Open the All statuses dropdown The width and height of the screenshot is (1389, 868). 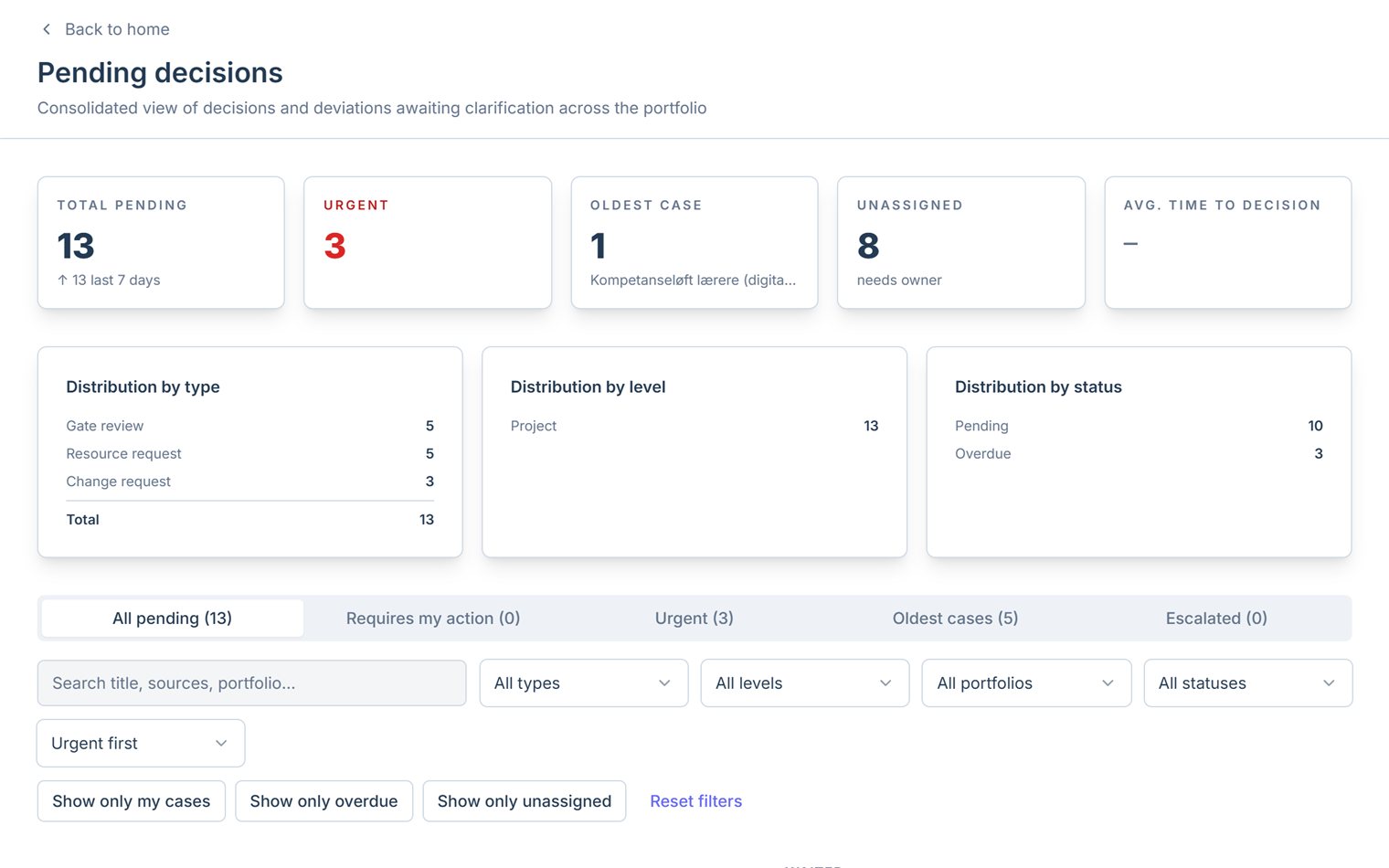tap(1248, 683)
